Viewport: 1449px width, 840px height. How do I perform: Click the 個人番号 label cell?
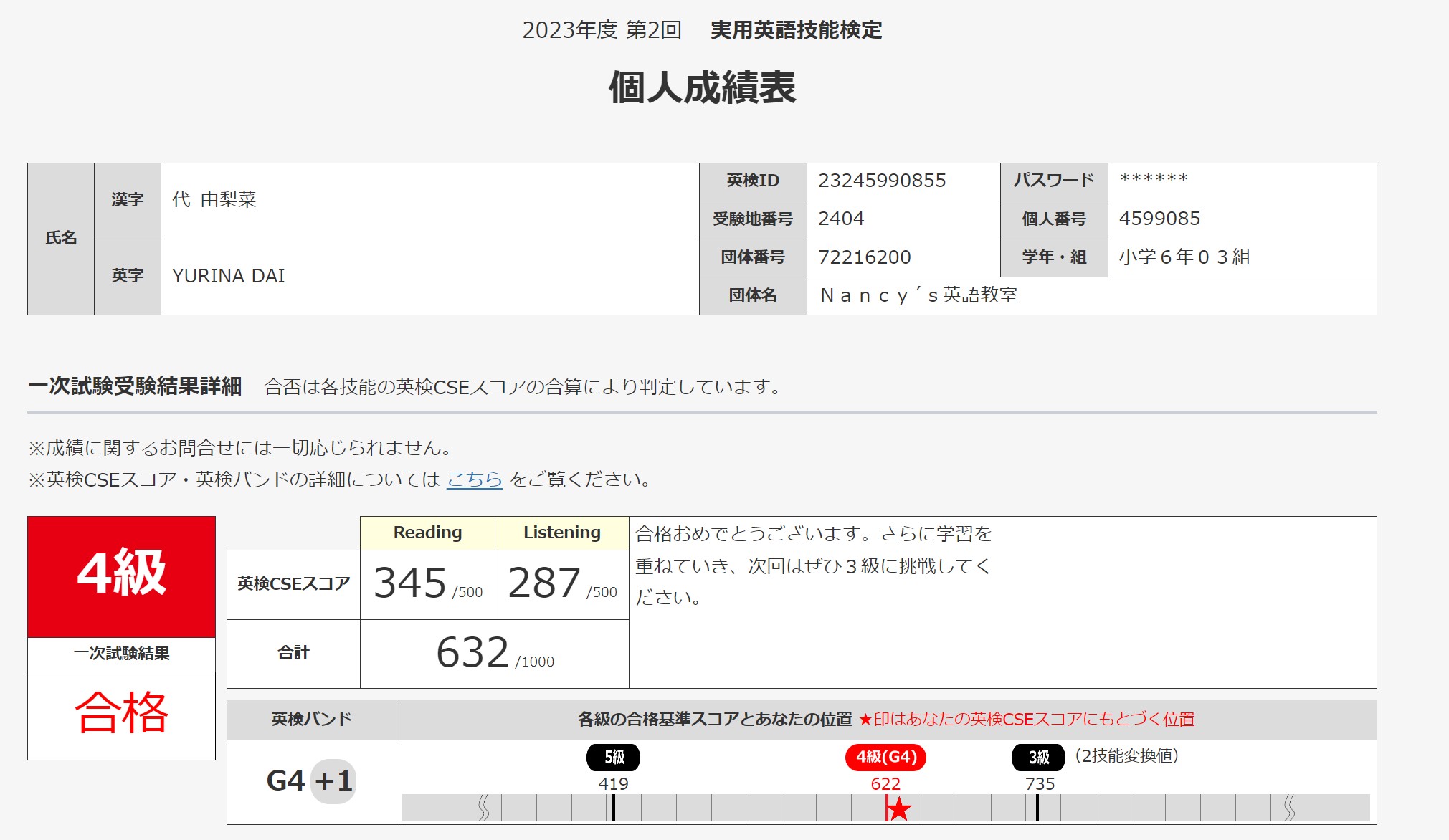1054,219
